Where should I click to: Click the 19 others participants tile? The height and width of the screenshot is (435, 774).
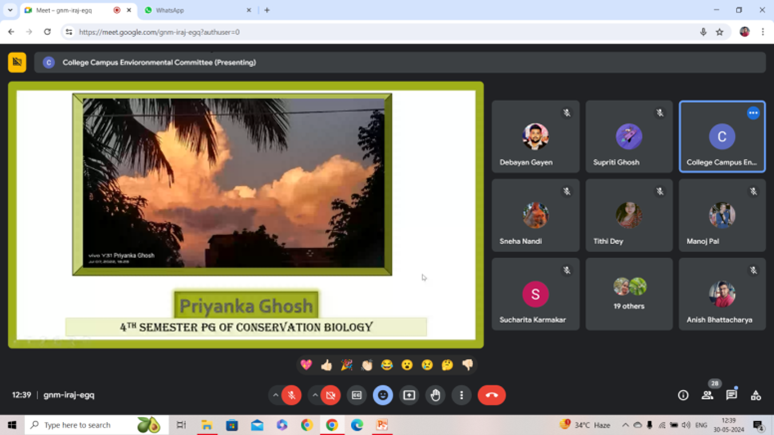coord(629,294)
